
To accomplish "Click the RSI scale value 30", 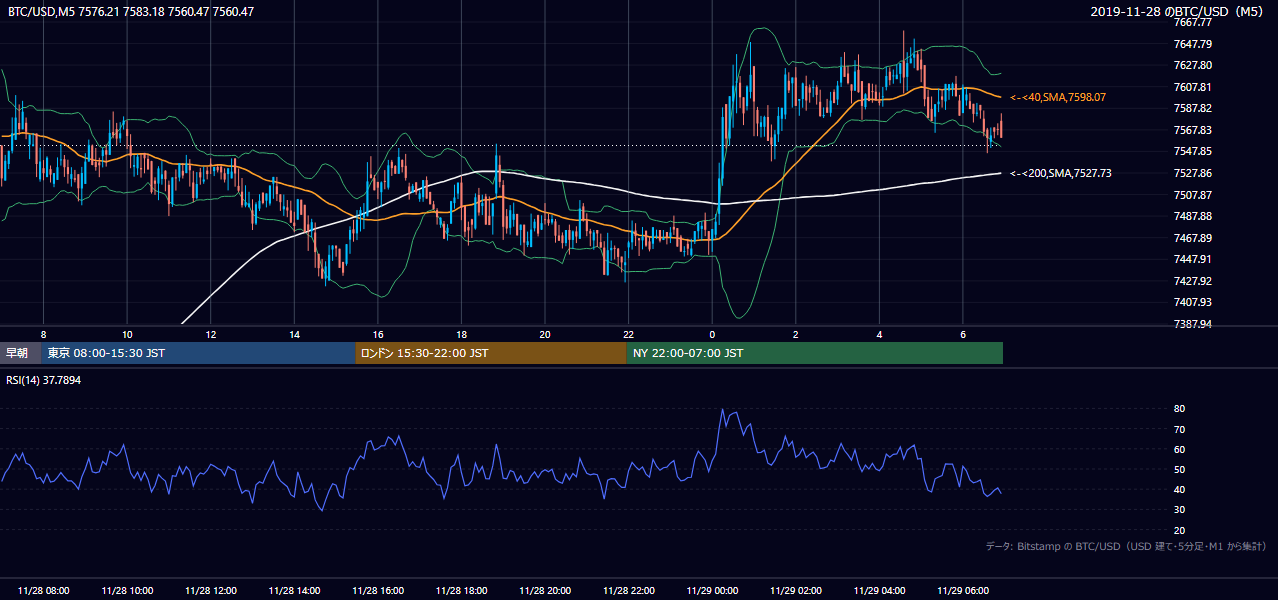I will click(x=1180, y=510).
